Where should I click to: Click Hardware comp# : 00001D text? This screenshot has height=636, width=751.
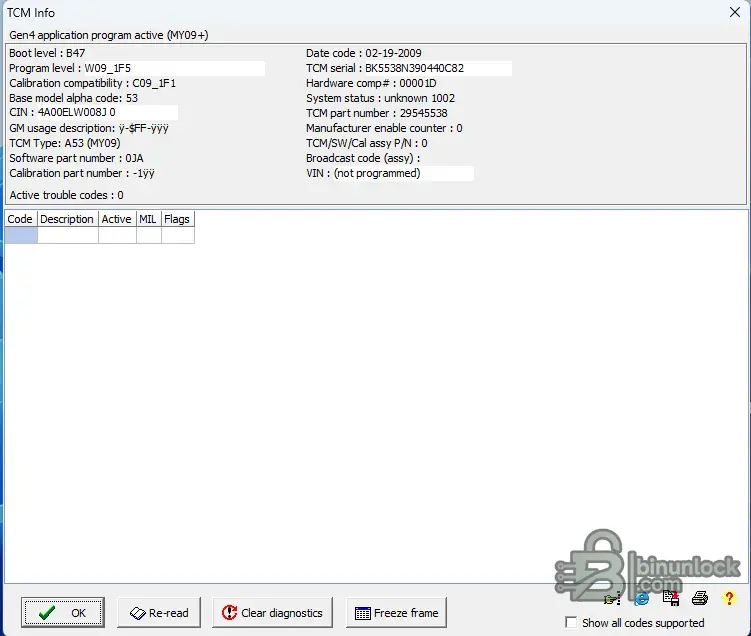coord(371,83)
